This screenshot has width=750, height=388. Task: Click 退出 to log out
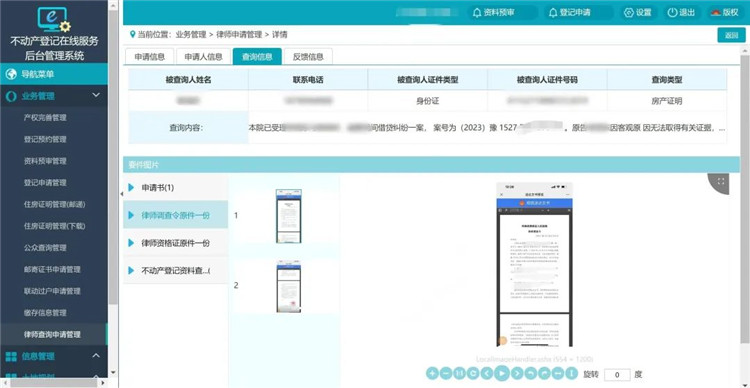(682, 12)
